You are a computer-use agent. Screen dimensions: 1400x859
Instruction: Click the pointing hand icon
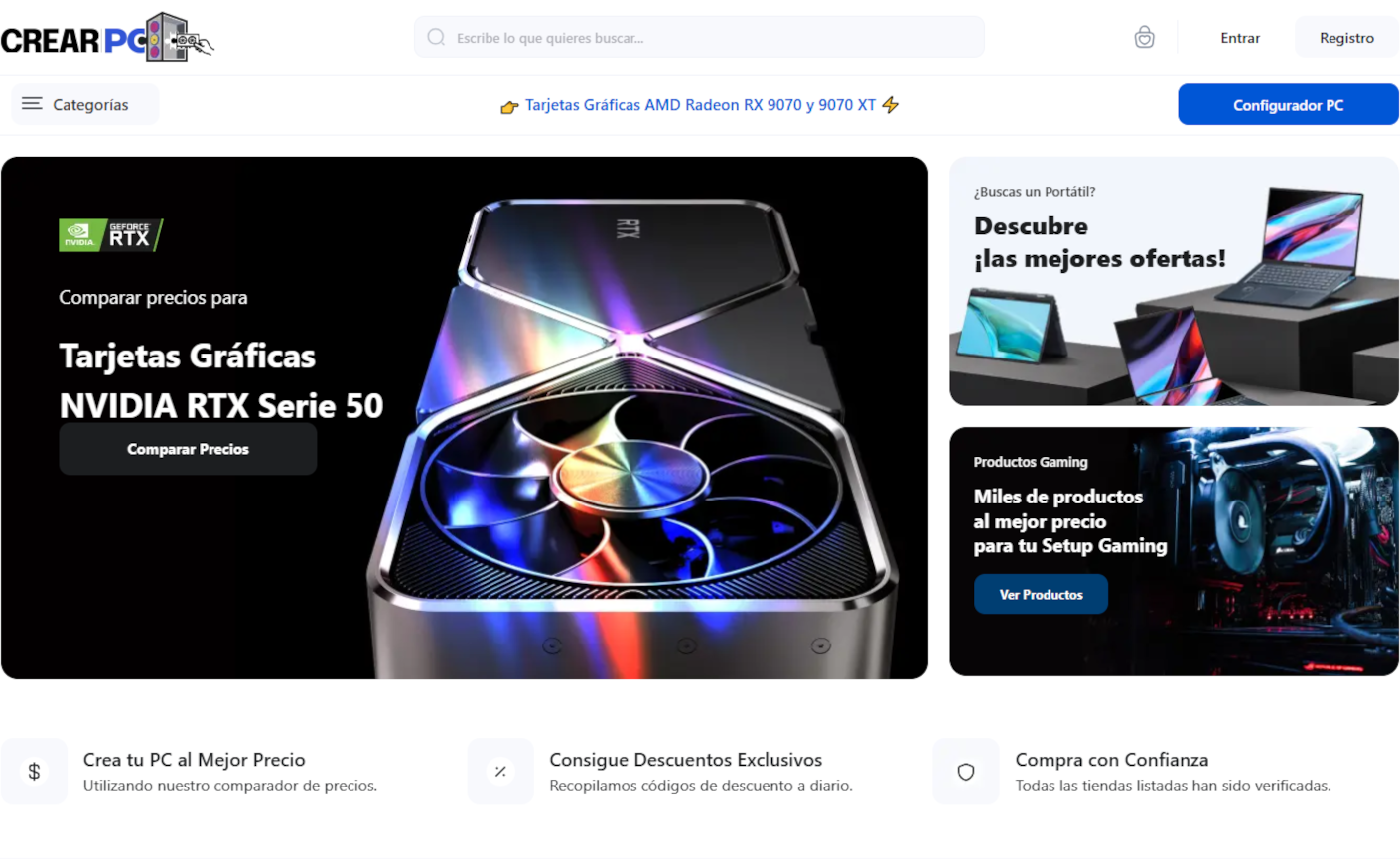coord(509,106)
